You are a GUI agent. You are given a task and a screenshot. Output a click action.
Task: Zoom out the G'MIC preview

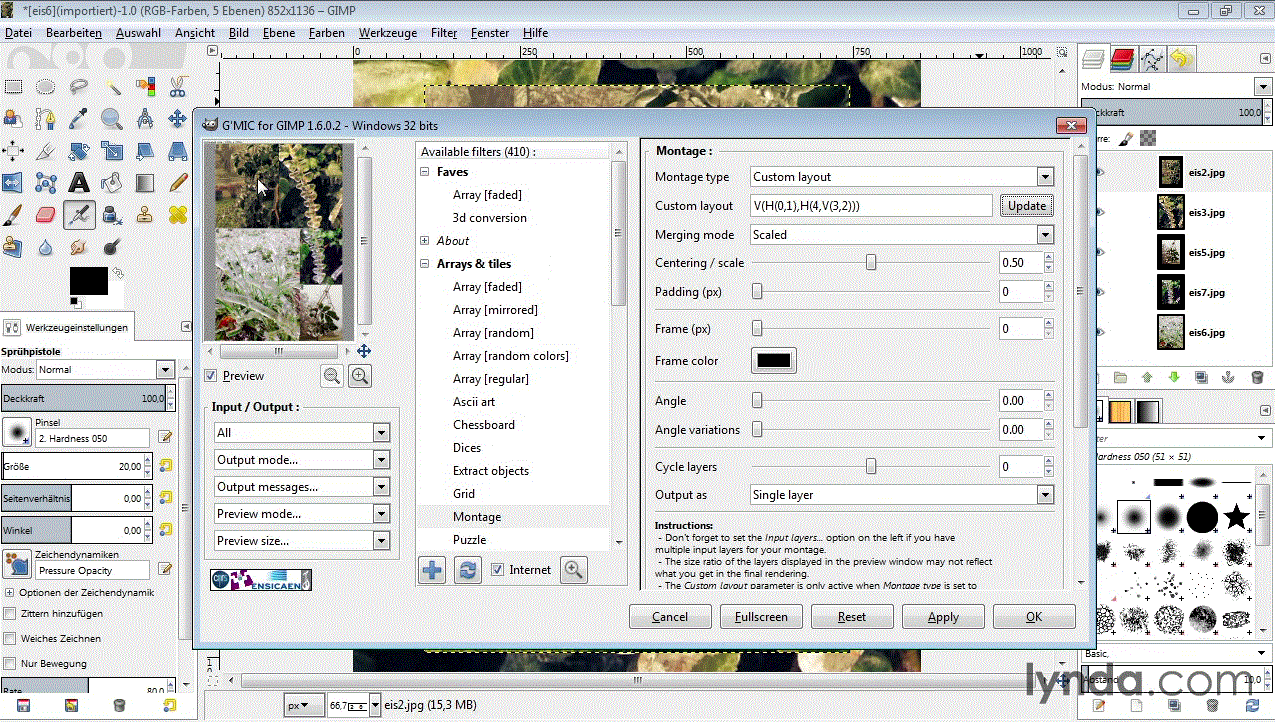point(332,376)
